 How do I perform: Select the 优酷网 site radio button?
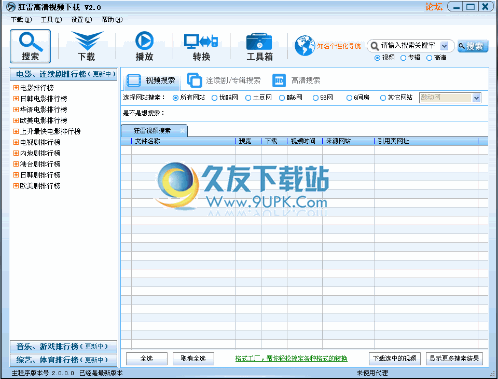pyautogui.click(x=214, y=98)
